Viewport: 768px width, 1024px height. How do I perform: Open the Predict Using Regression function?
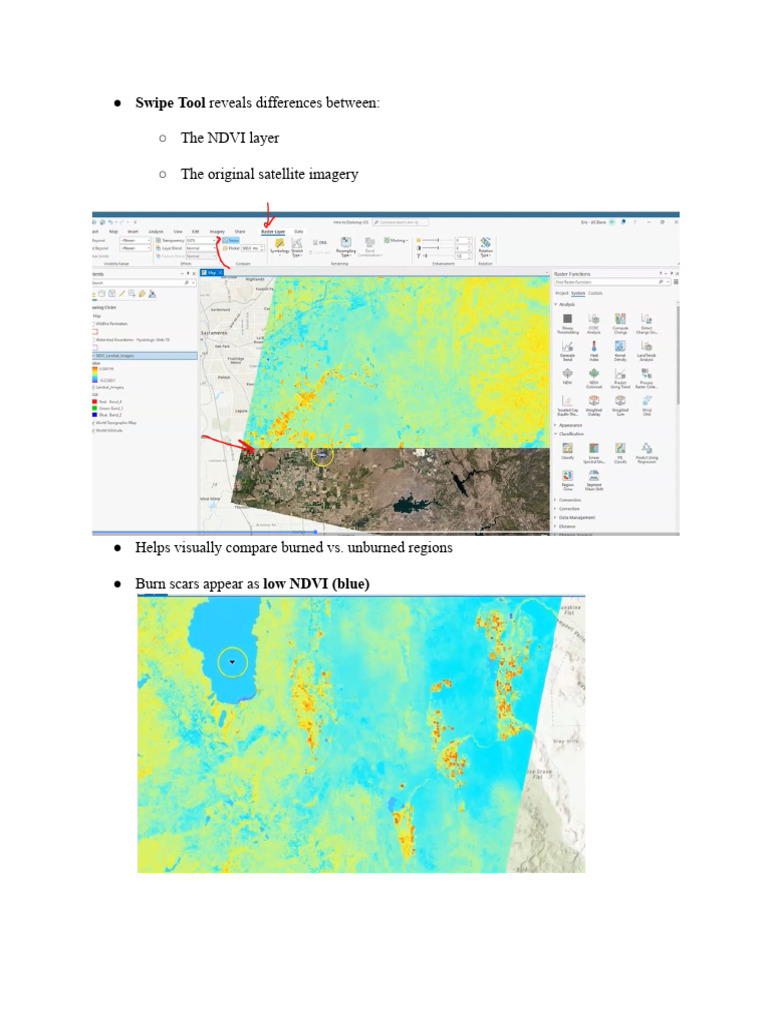coord(647,454)
